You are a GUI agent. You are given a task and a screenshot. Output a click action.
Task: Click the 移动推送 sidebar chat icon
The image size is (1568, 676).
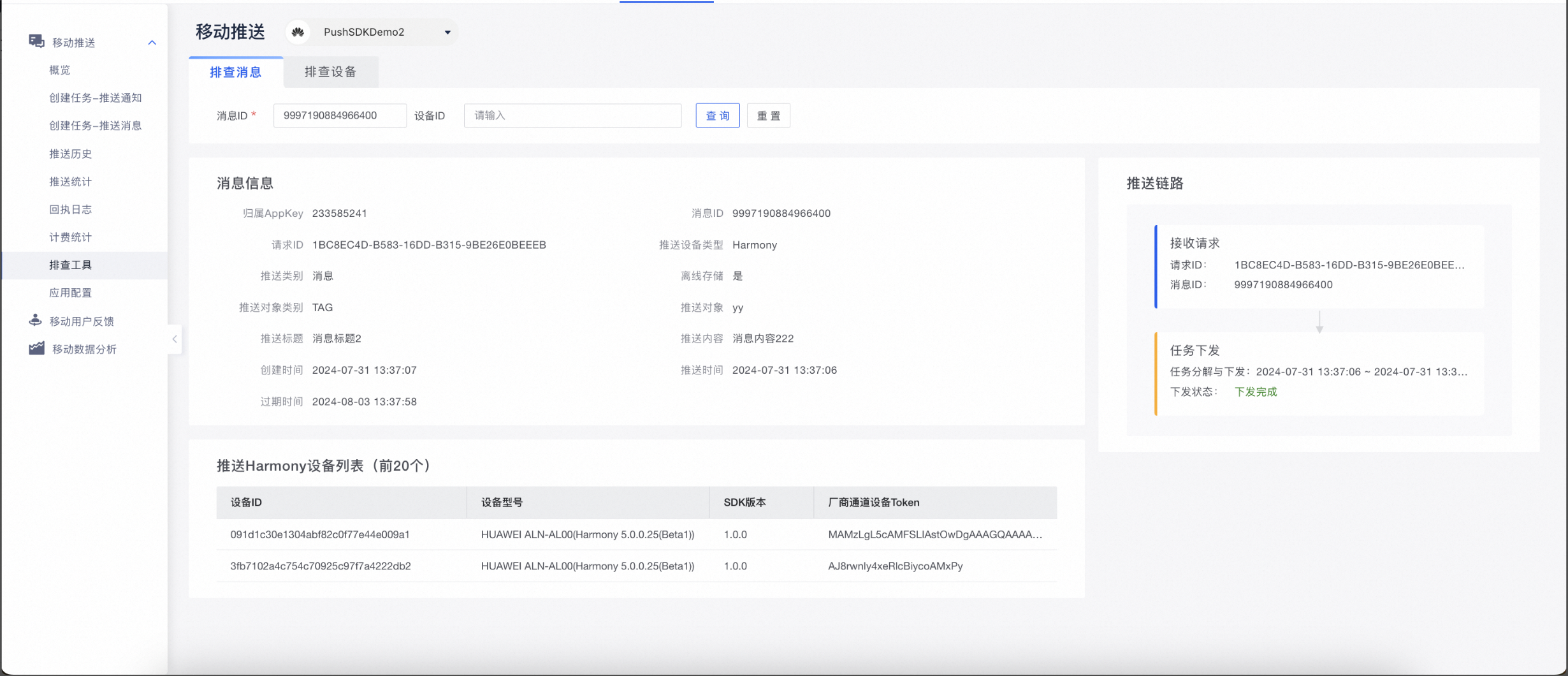[x=36, y=41]
